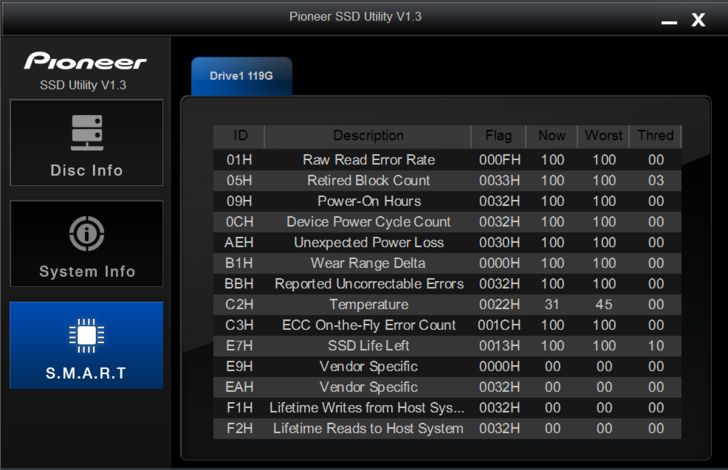728x470 pixels.
Task: Click the Pioneer logo
Action: click(x=85, y=61)
